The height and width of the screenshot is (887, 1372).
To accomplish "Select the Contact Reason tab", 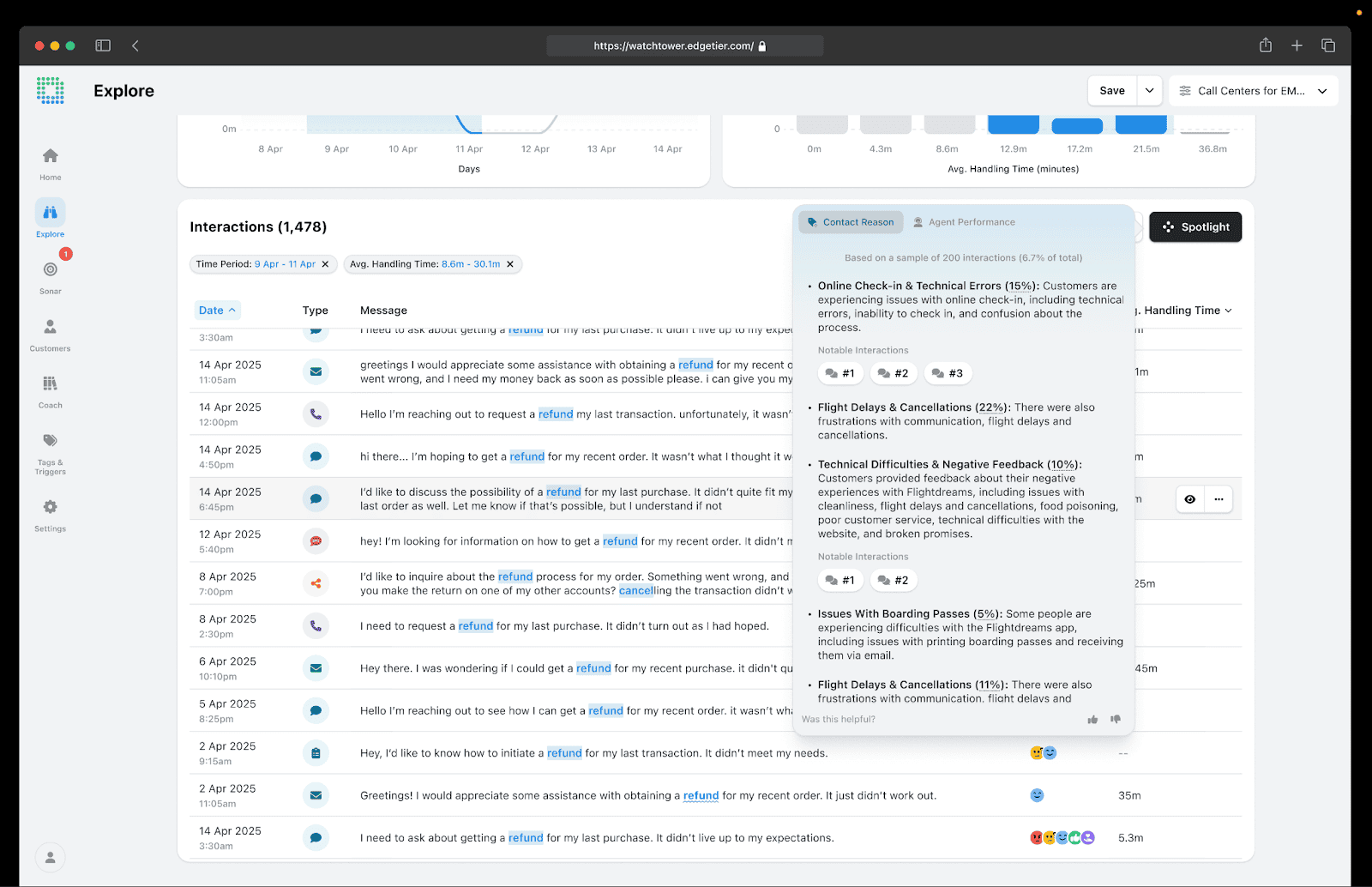I will tap(851, 222).
